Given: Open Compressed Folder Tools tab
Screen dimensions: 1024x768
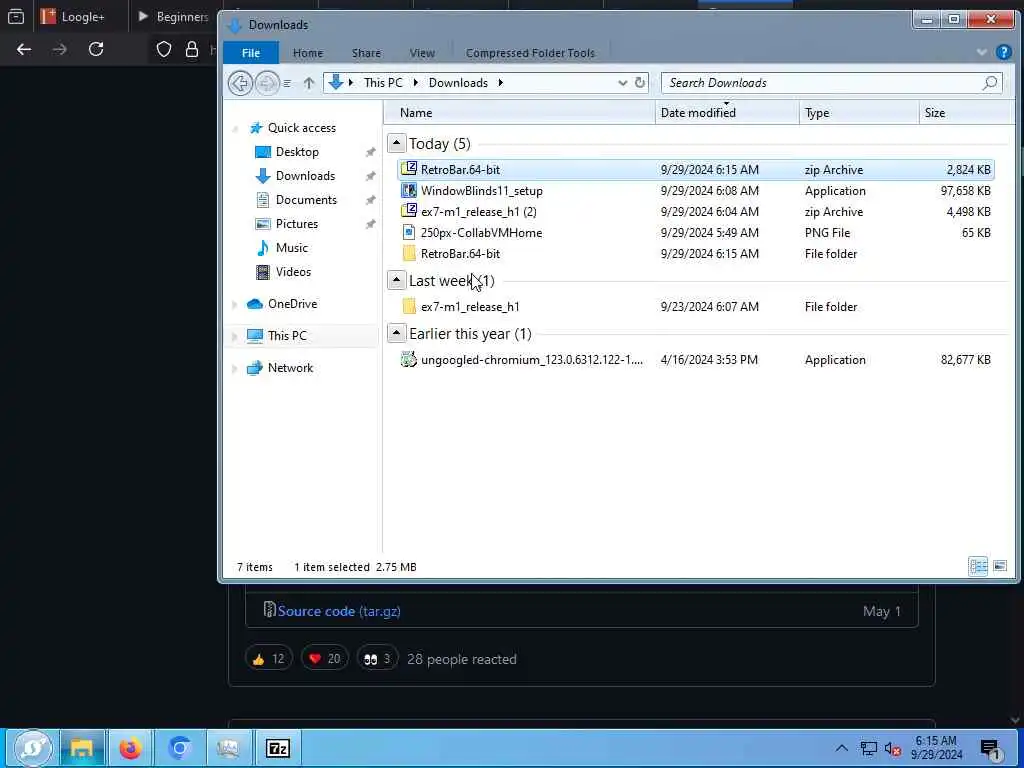Looking at the screenshot, I should (x=530, y=53).
